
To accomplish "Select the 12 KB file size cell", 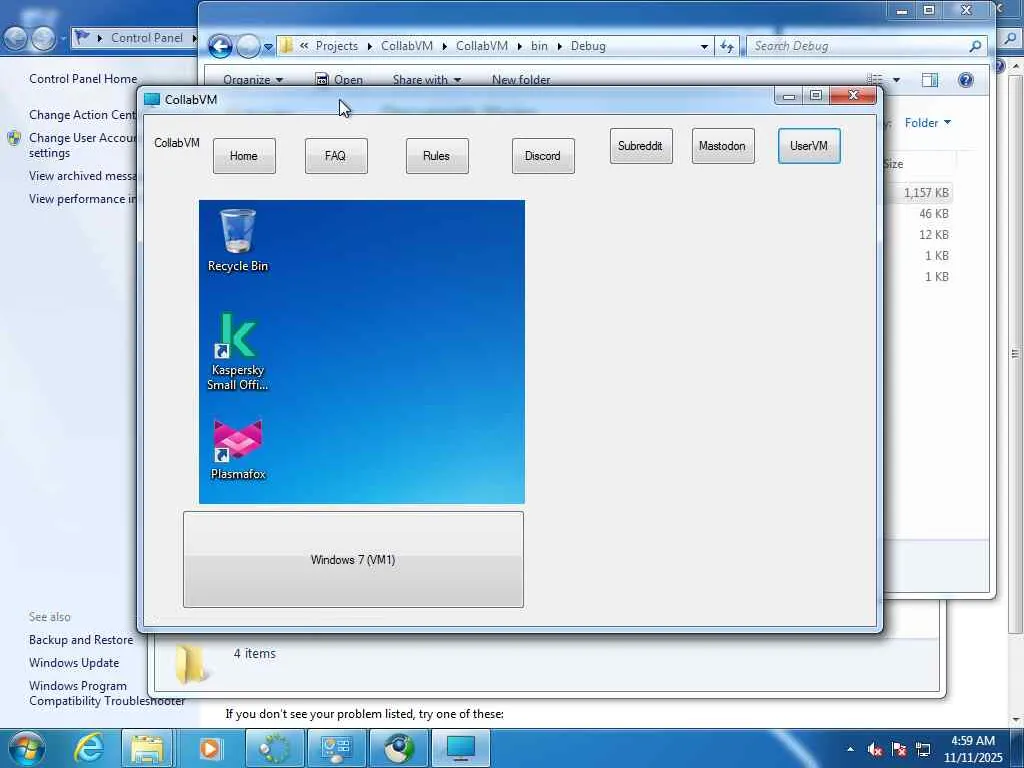I will coord(934,234).
